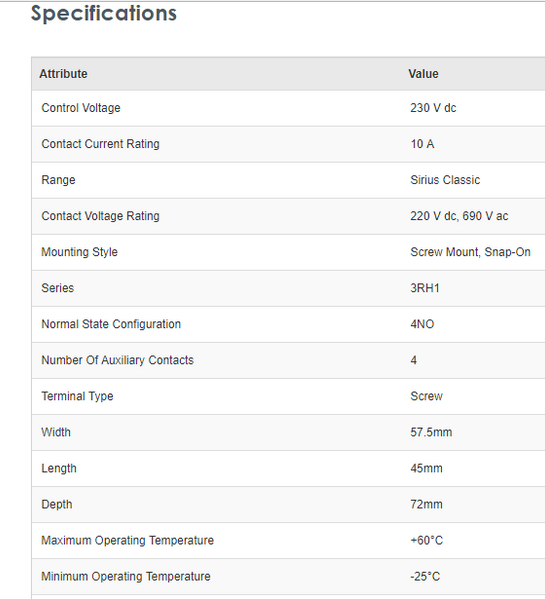545x600 pixels.
Task: Select the 230 V dc value
Action: click(x=433, y=108)
